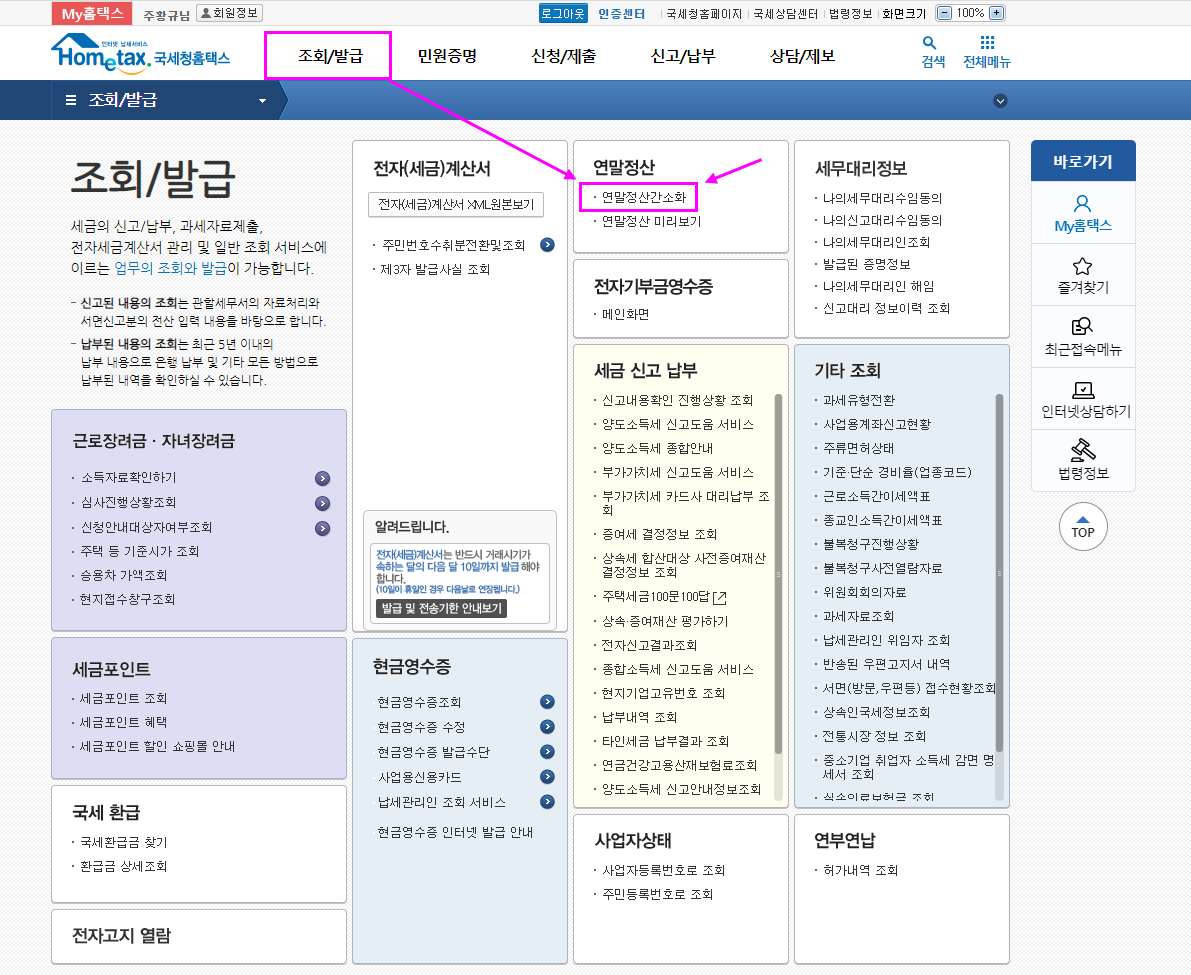
Task: Open 인터넷상담하기 laptop icon
Action: pos(1082,389)
